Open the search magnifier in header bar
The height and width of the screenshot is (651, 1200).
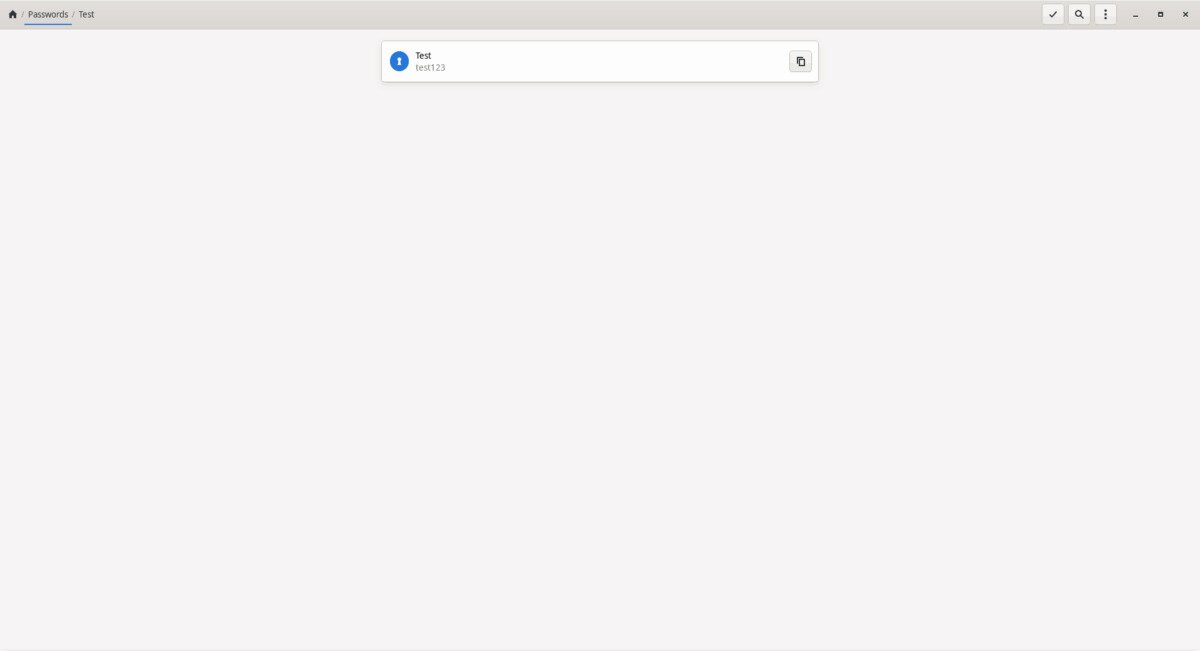(1079, 14)
